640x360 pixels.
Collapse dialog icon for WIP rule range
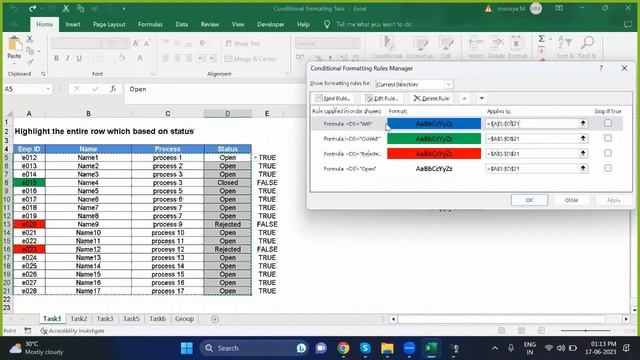point(583,123)
